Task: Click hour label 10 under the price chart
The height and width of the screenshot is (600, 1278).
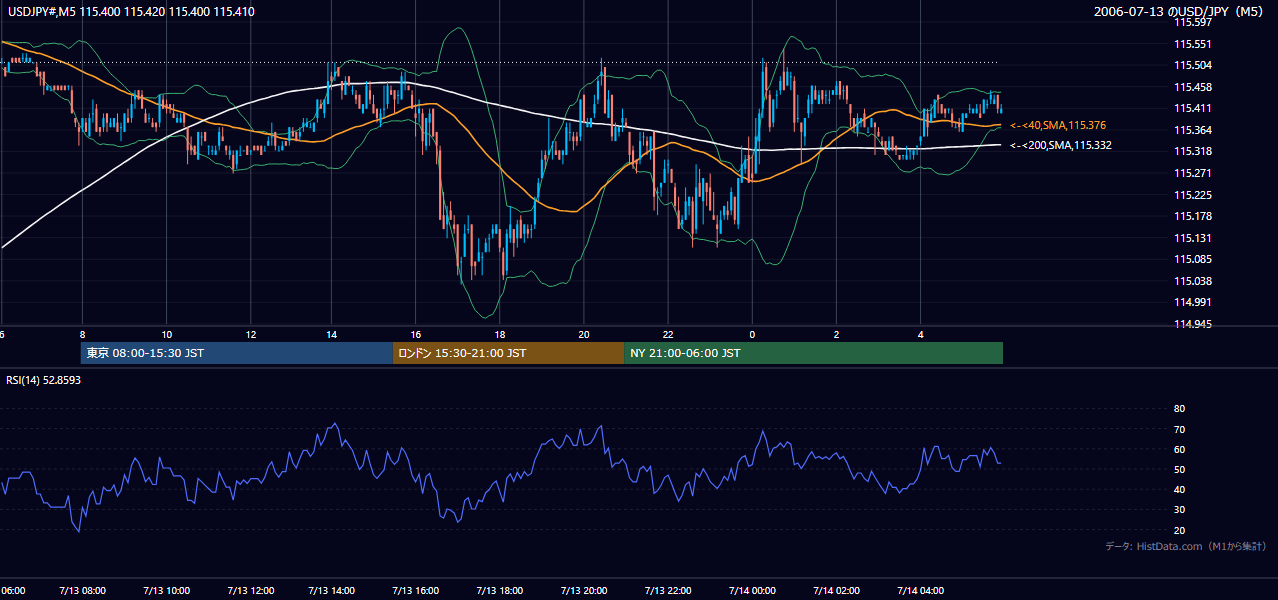Action: [166, 334]
